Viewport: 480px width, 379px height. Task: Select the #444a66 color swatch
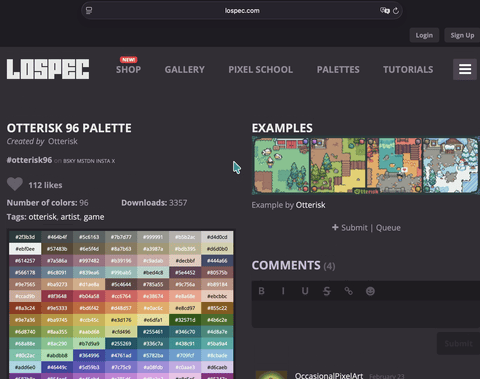pyautogui.click(x=217, y=261)
